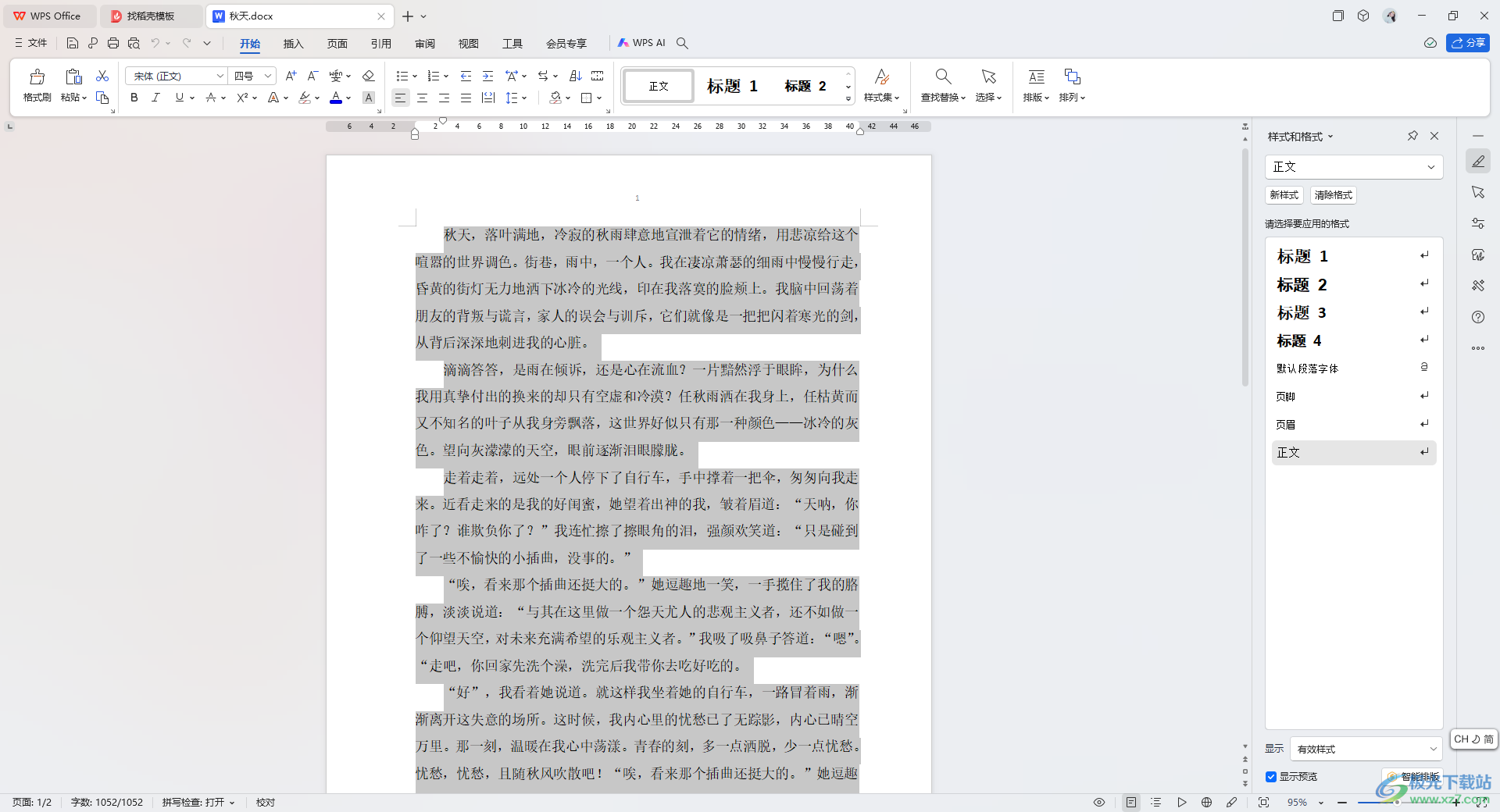Pin the Styles and Formatting pane
Image resolution: width=1500 pixels, height=812 pixels.
pos(1412,136)
